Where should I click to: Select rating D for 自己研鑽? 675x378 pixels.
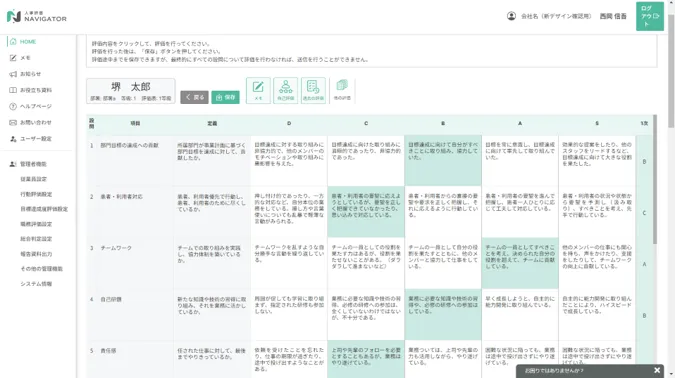pos(289,315)
